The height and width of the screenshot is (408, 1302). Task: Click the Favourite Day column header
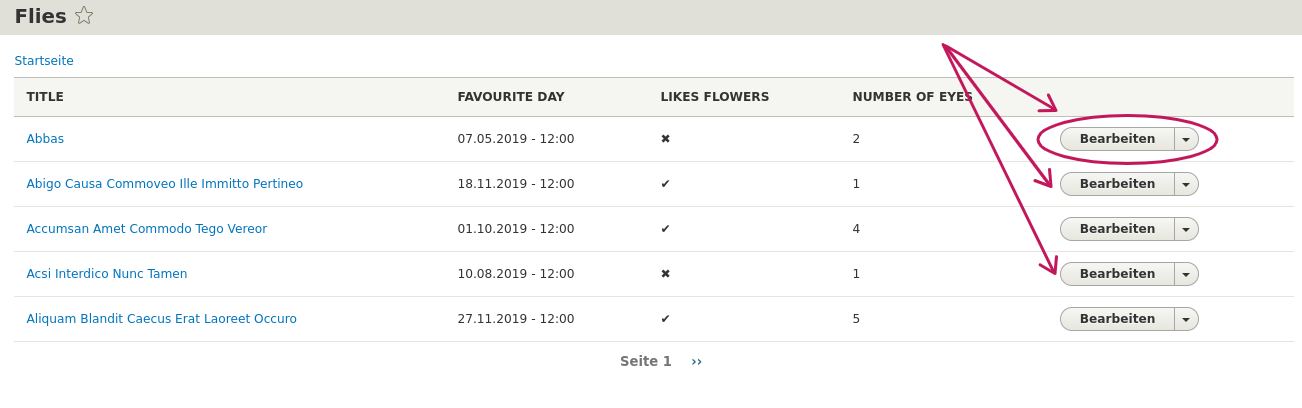pyautogui.click(x=511, y=97)
